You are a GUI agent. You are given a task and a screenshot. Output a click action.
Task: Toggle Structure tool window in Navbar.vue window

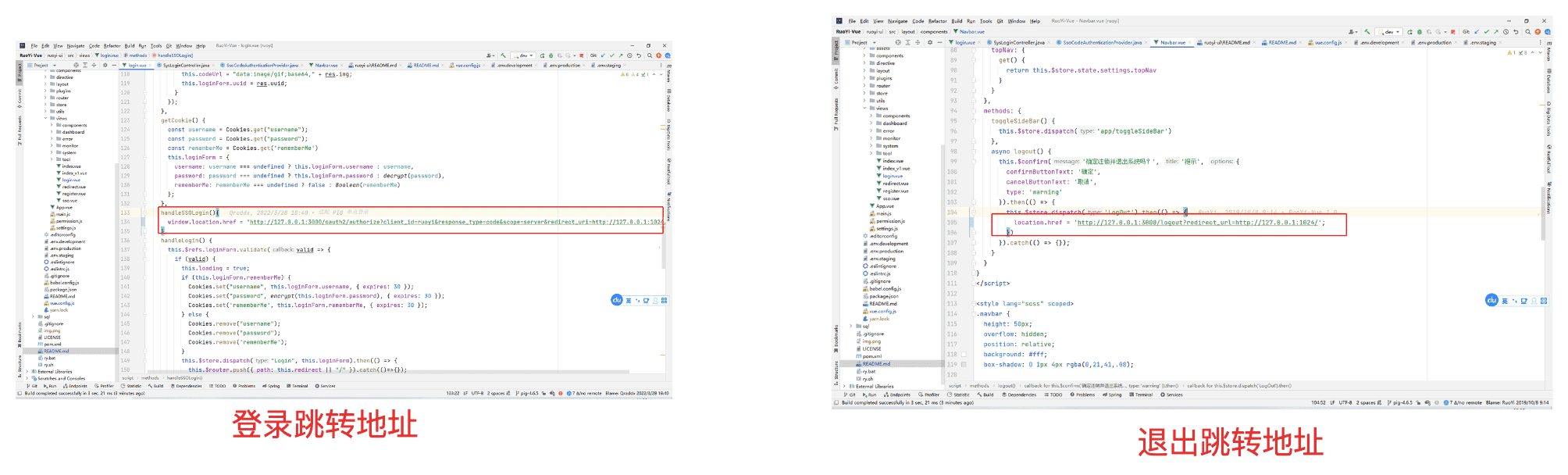836,370
